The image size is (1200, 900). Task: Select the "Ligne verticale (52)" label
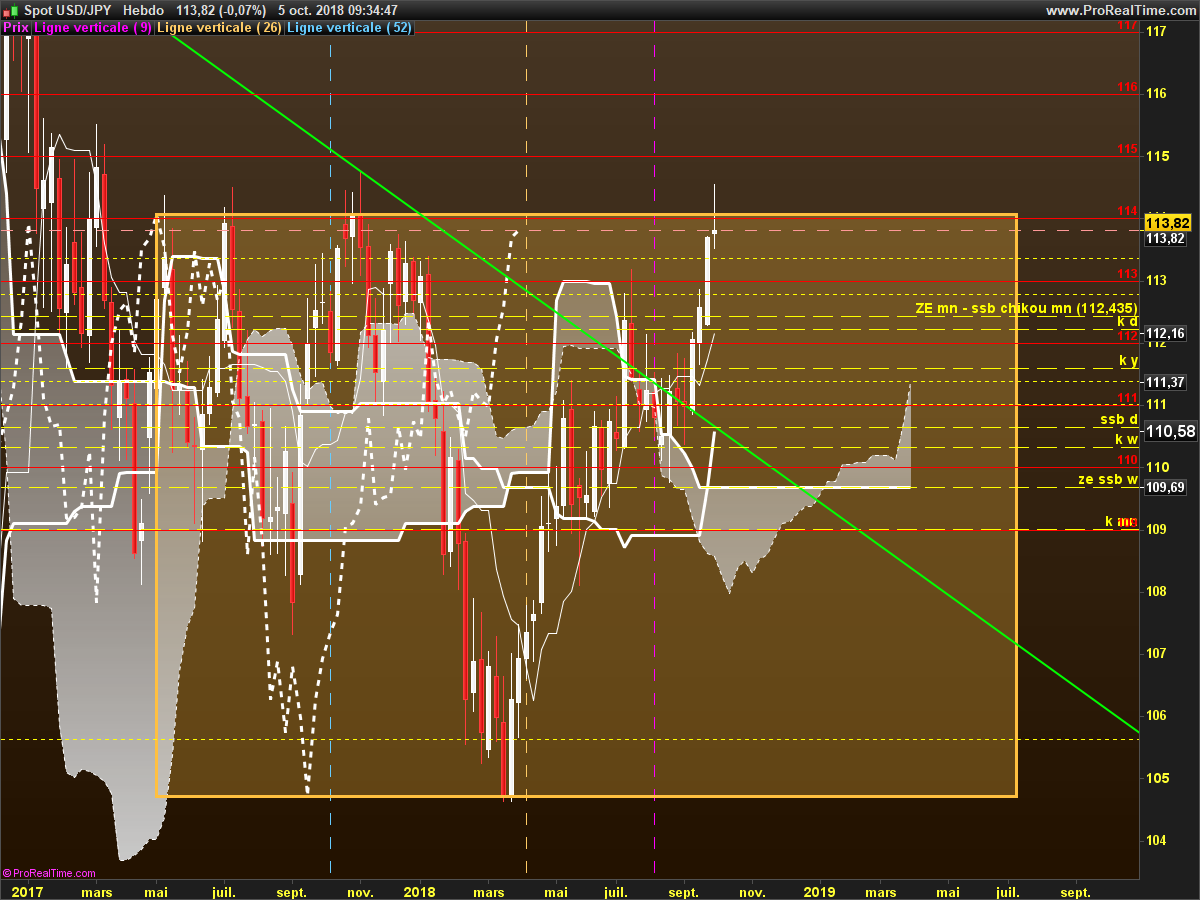349,28
